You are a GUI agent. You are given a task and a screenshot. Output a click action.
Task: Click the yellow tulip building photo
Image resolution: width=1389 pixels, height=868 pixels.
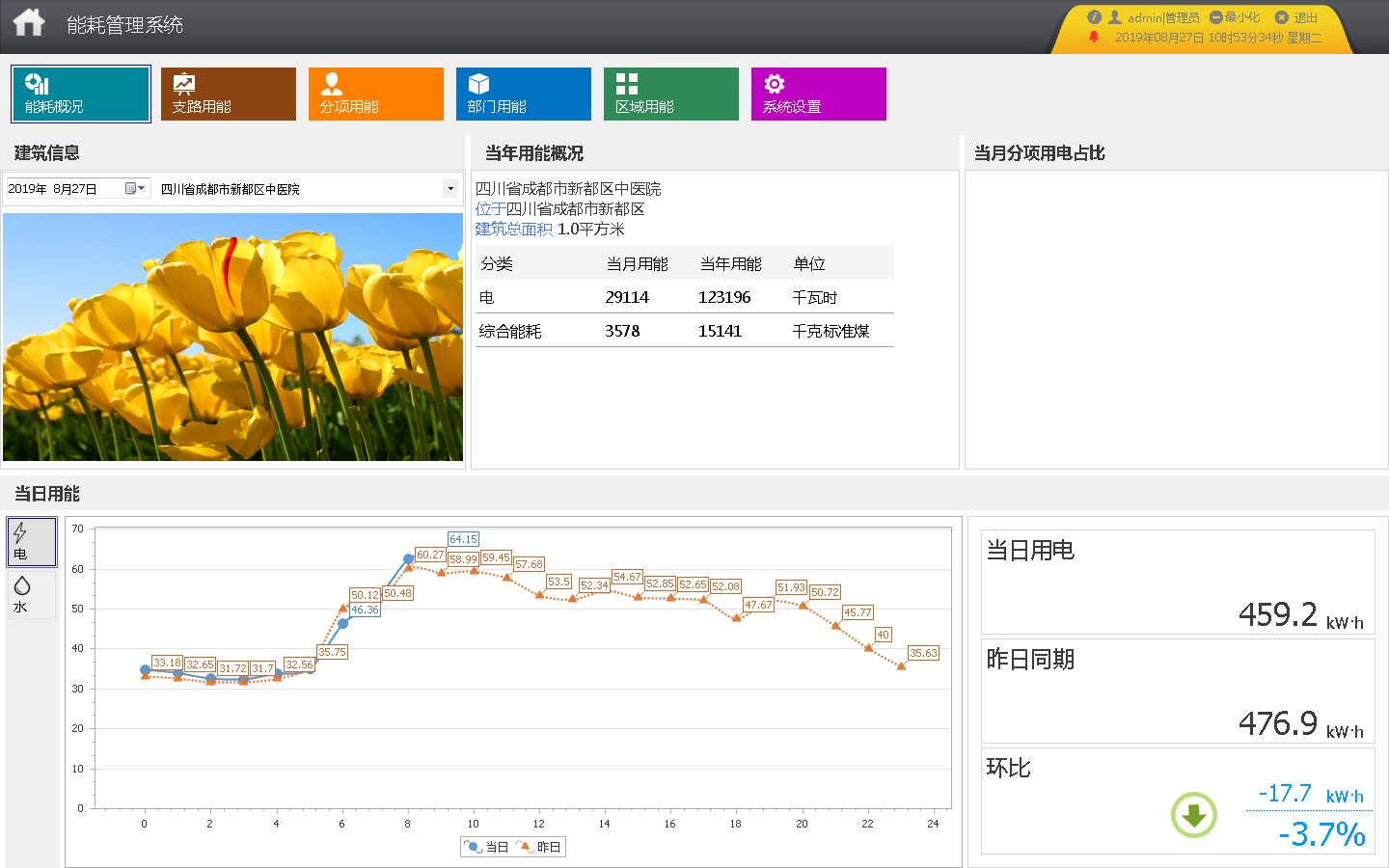tap(232, 336)
